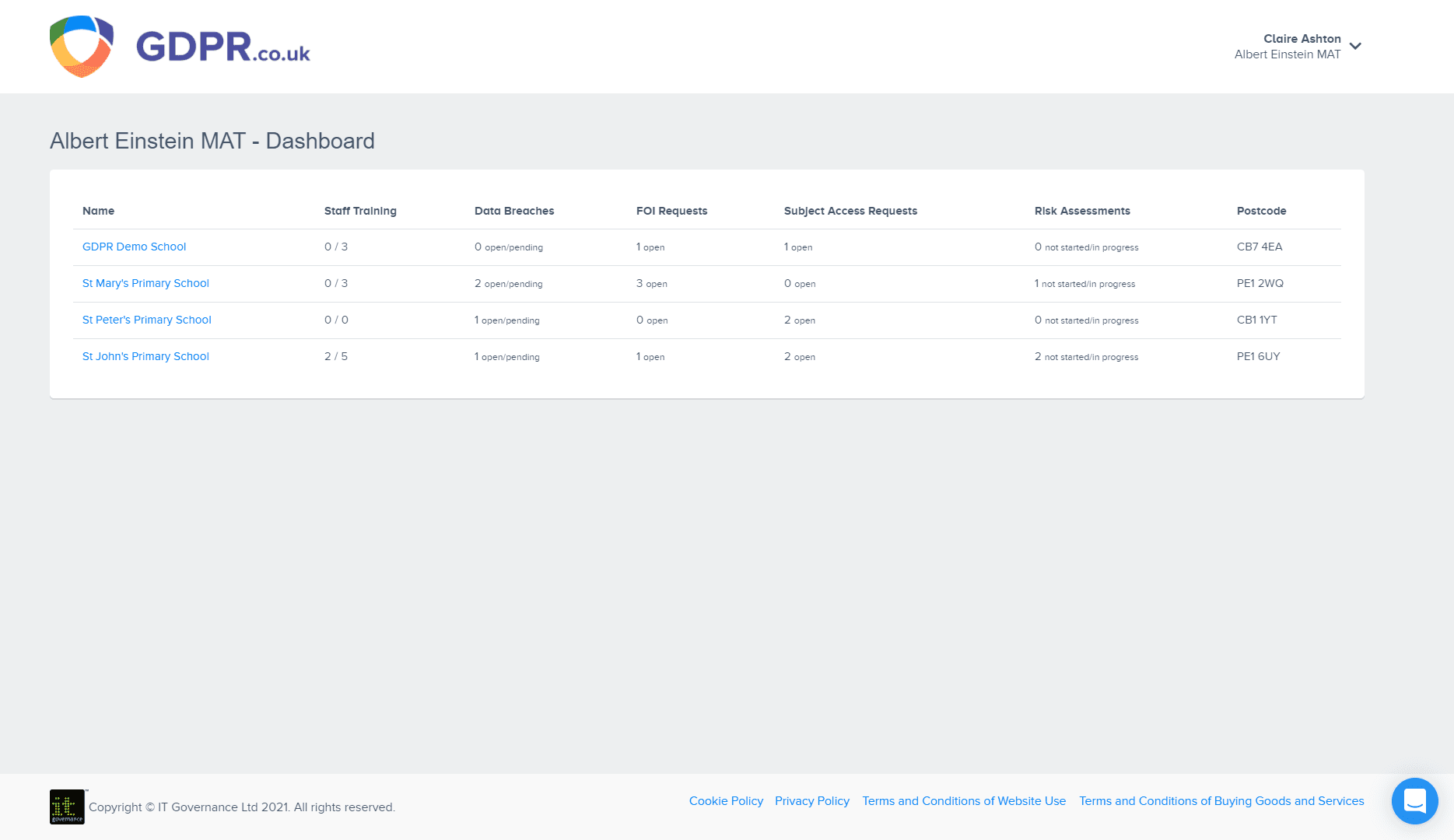Click the postcode CB7 4EA
1454x840 pixels.
point(1260,247)
